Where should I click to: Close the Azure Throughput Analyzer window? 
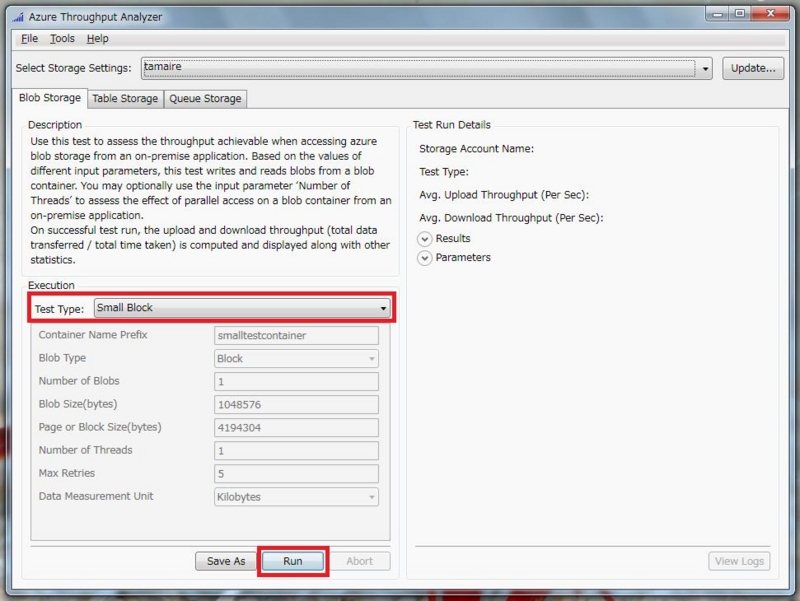[770, 14]
